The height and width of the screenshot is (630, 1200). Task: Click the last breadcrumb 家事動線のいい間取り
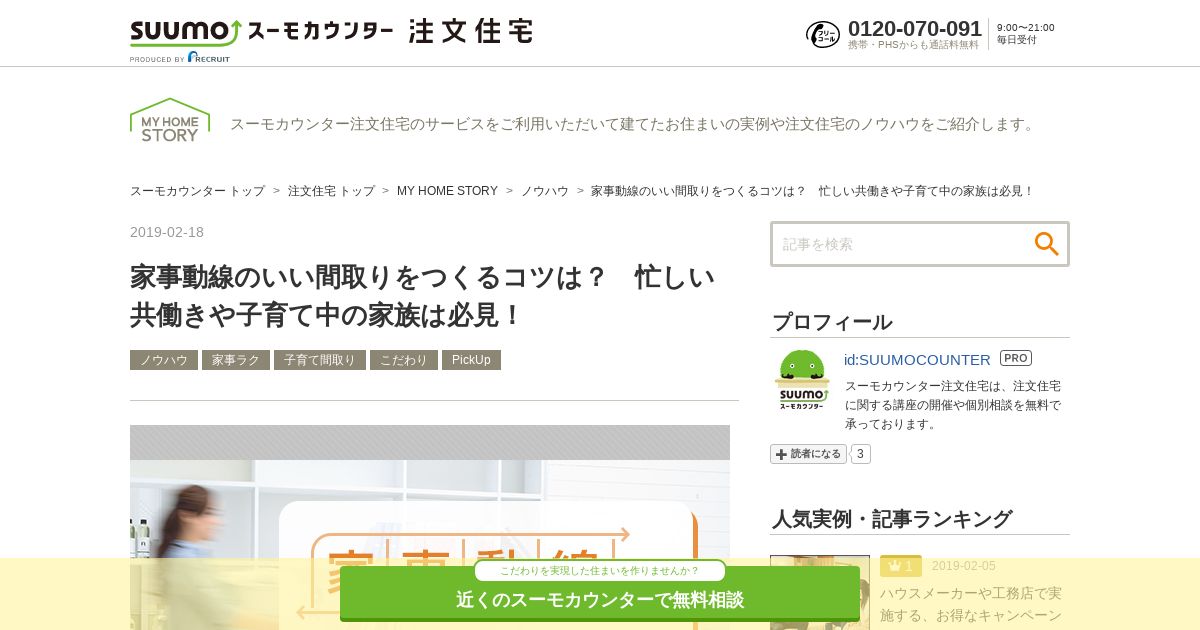[812, 191]
